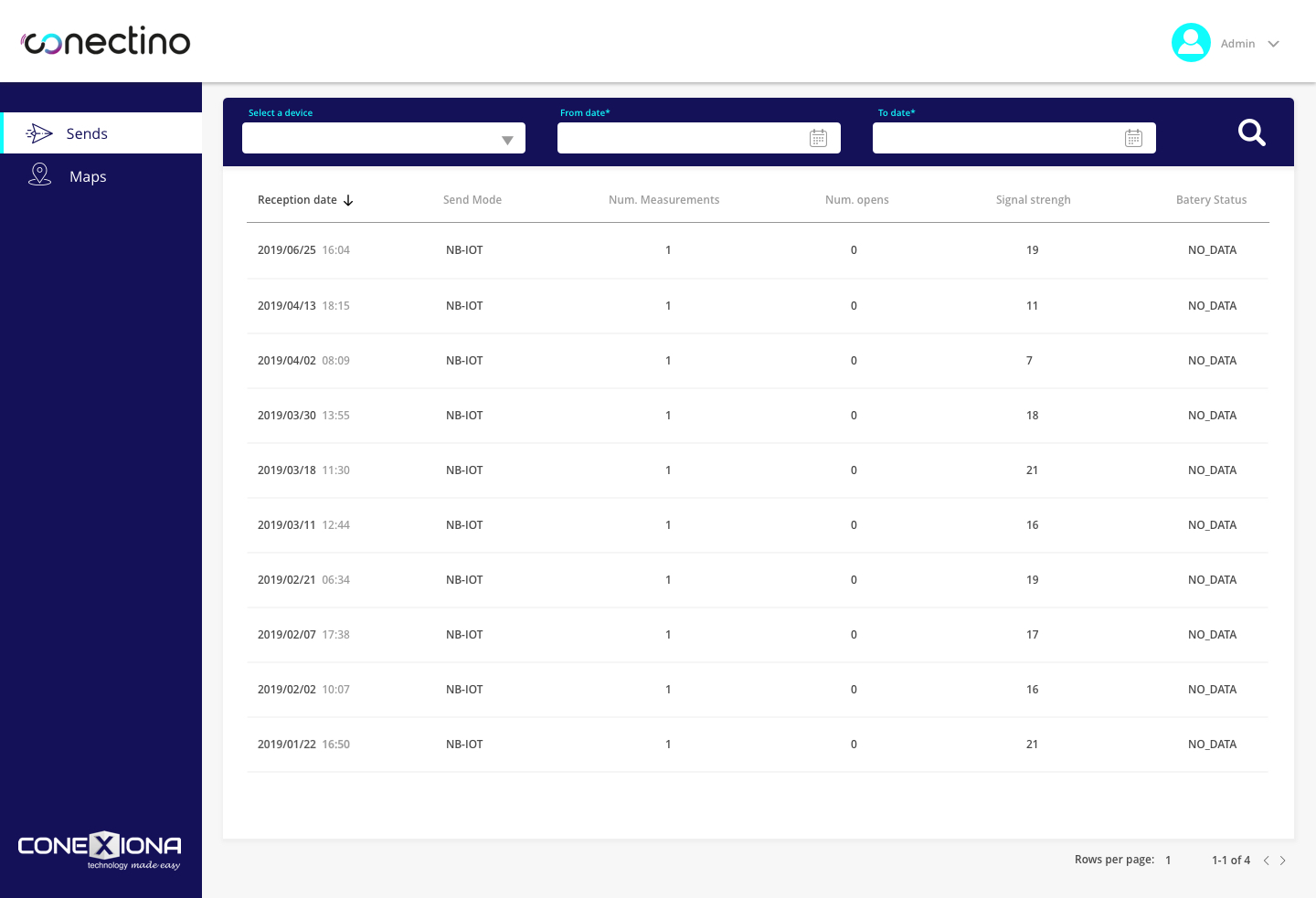Open the From date calendar picker

[818, 138]
